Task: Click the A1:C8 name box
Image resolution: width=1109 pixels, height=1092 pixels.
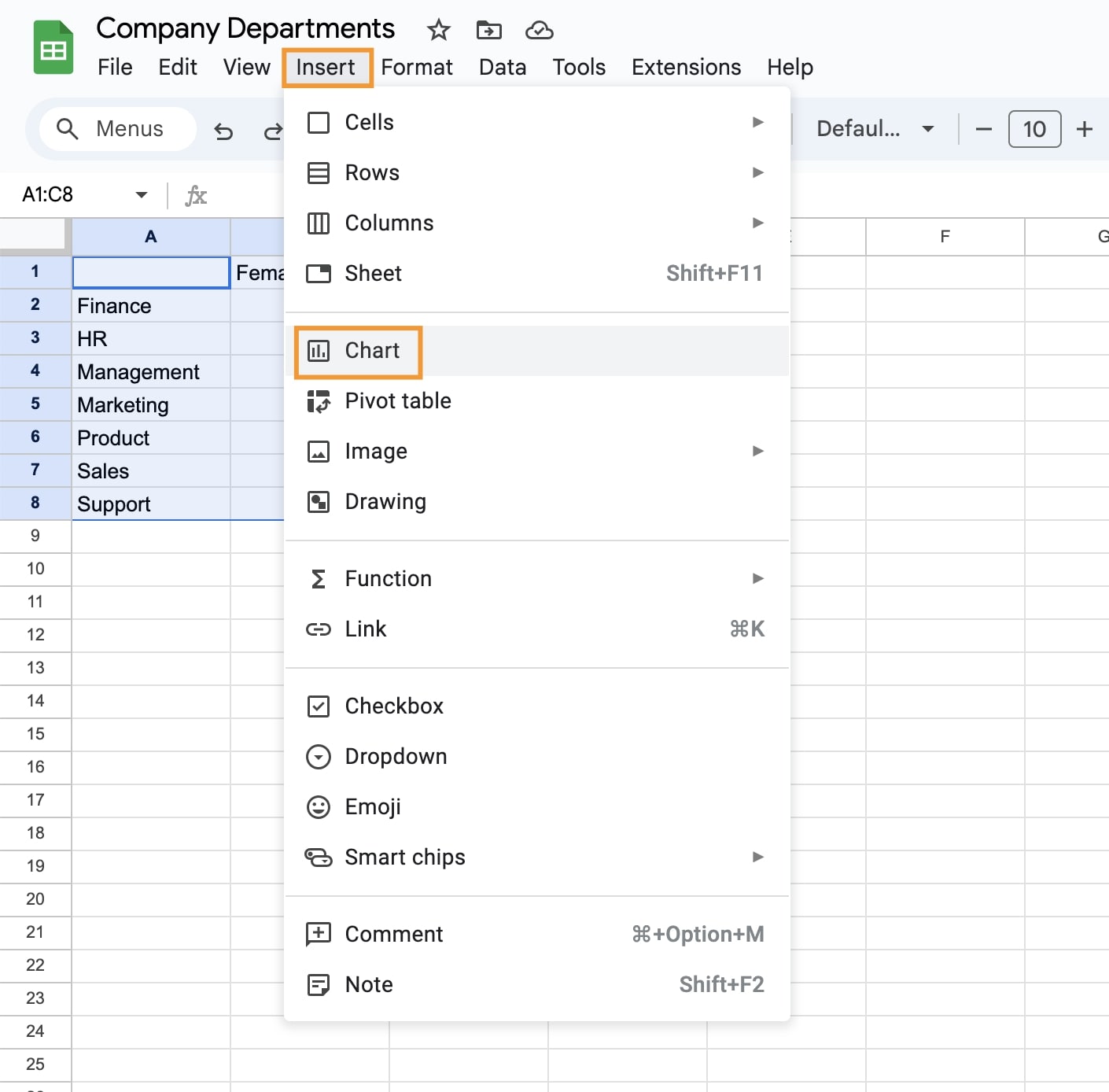Action: click(x=47, y=194)
